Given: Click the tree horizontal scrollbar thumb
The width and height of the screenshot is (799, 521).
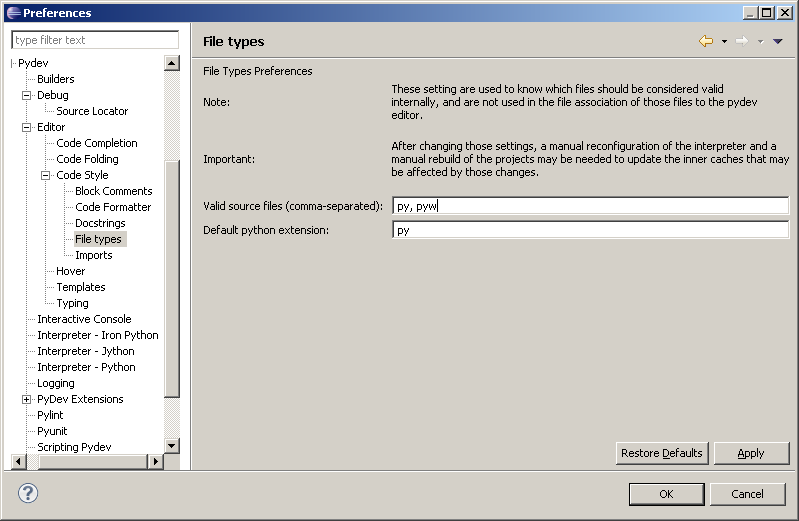Looking at the screenshot, I should pyautogui.click(x=93, y=462).
